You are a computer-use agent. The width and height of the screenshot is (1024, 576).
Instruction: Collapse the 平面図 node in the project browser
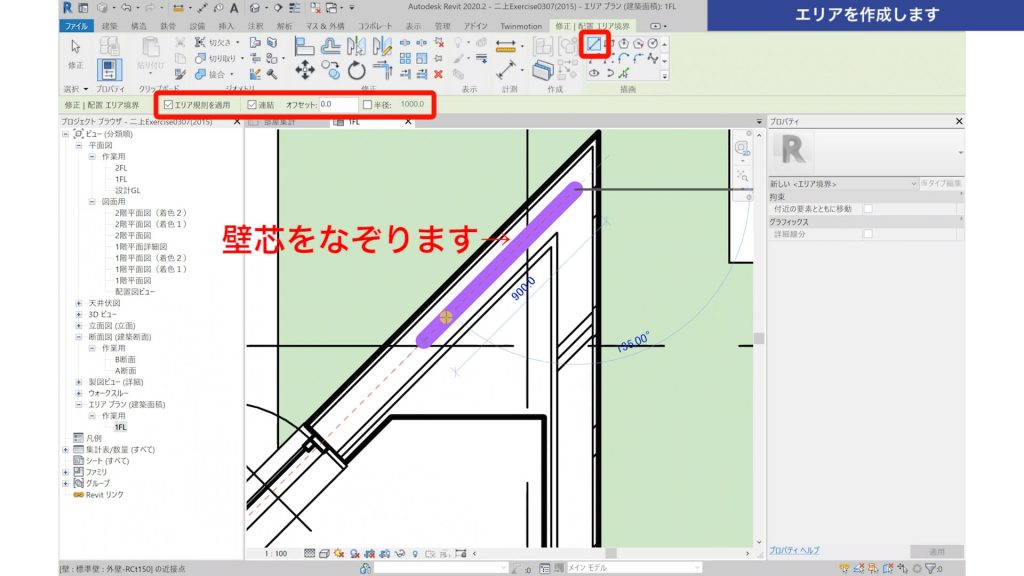coord(78,147)
